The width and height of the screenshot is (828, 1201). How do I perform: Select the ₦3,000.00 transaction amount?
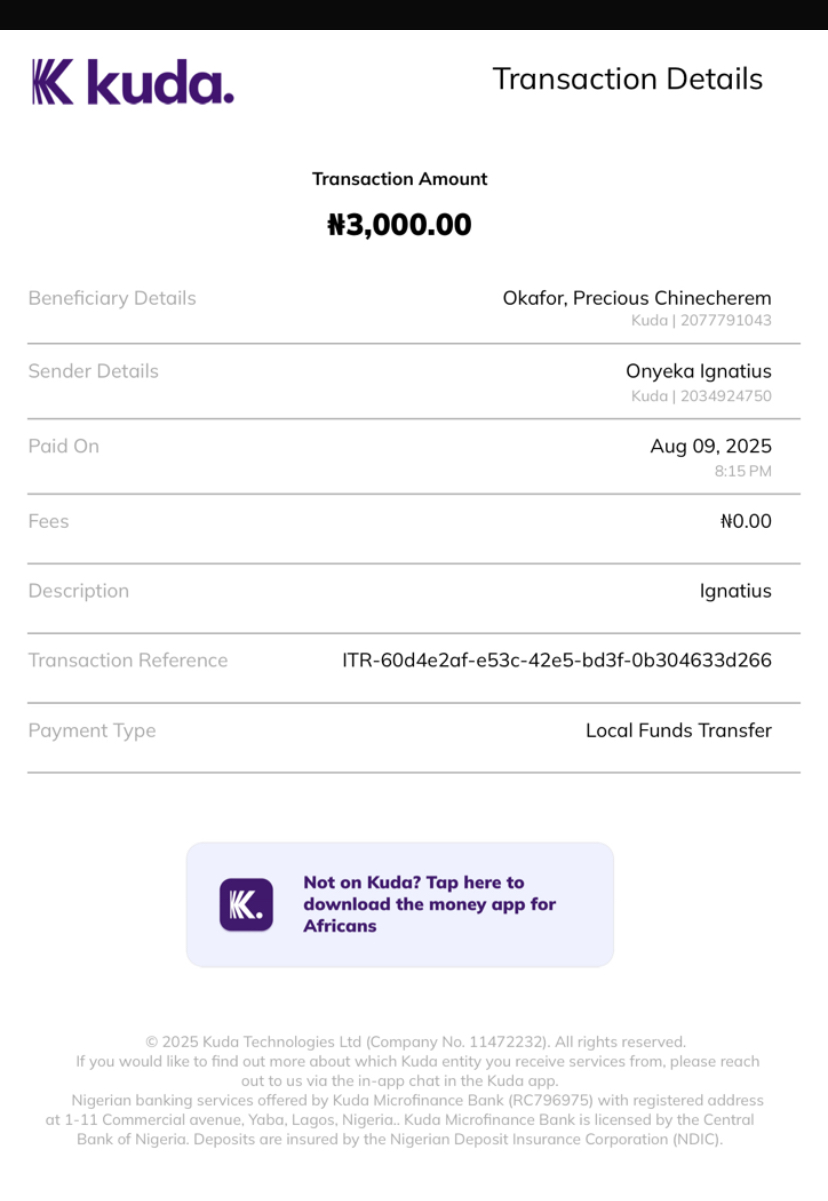pyautogui.click(x=399, y=225)
